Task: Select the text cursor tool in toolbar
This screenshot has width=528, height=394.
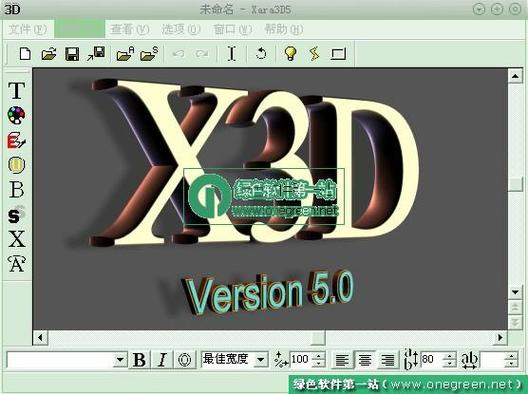Action: pyautogui.click(x=232, y=54)
